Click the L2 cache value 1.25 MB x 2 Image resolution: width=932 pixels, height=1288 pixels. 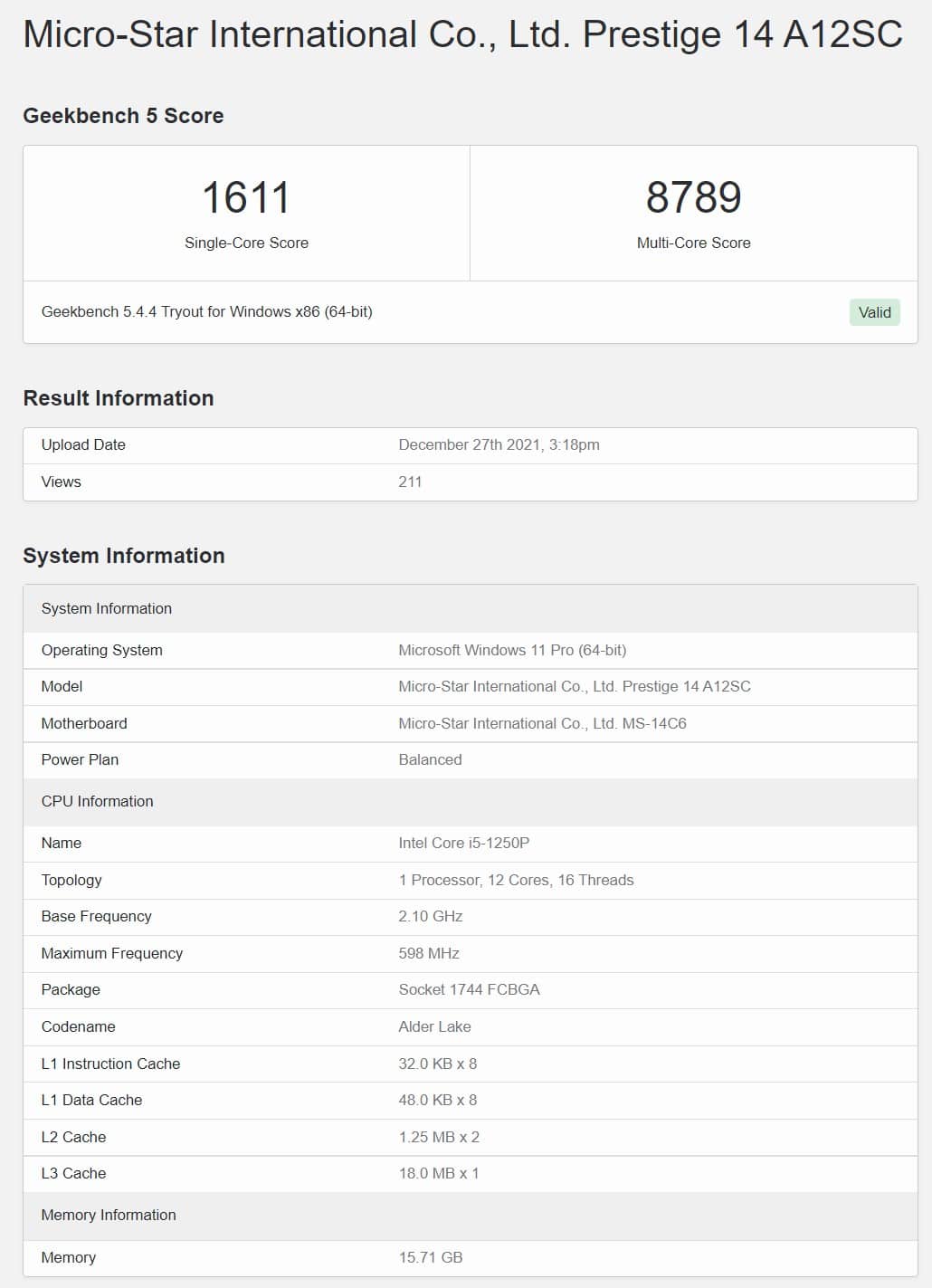coord(439,1137)
